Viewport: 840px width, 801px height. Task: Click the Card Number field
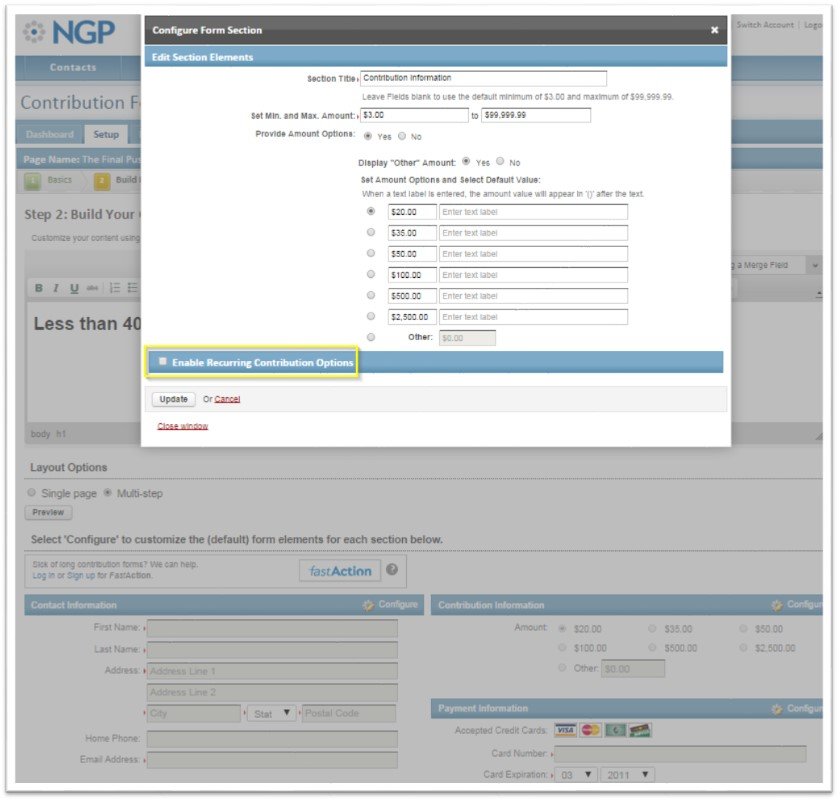[680, 754]
